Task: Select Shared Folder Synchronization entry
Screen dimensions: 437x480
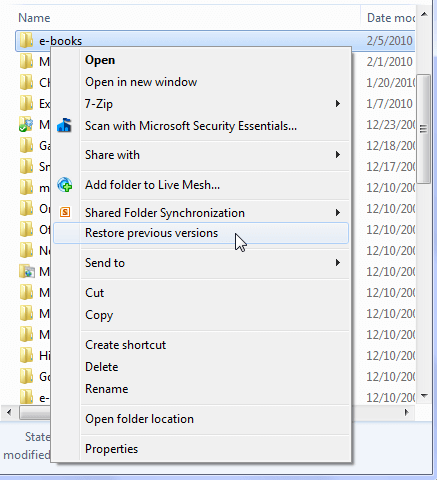Action: point(201,213)
